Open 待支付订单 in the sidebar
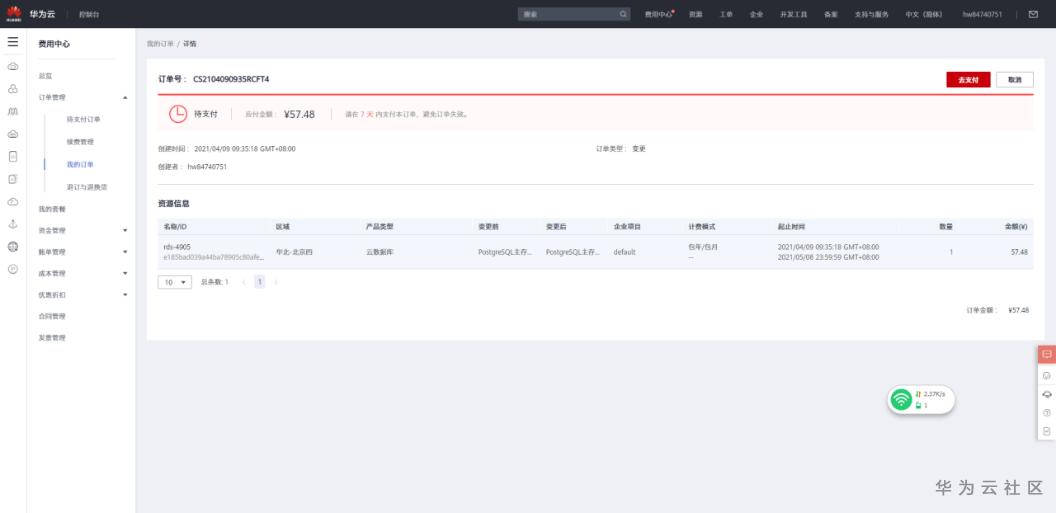Viewport: 1056px width, 513px height. (84, 119)
